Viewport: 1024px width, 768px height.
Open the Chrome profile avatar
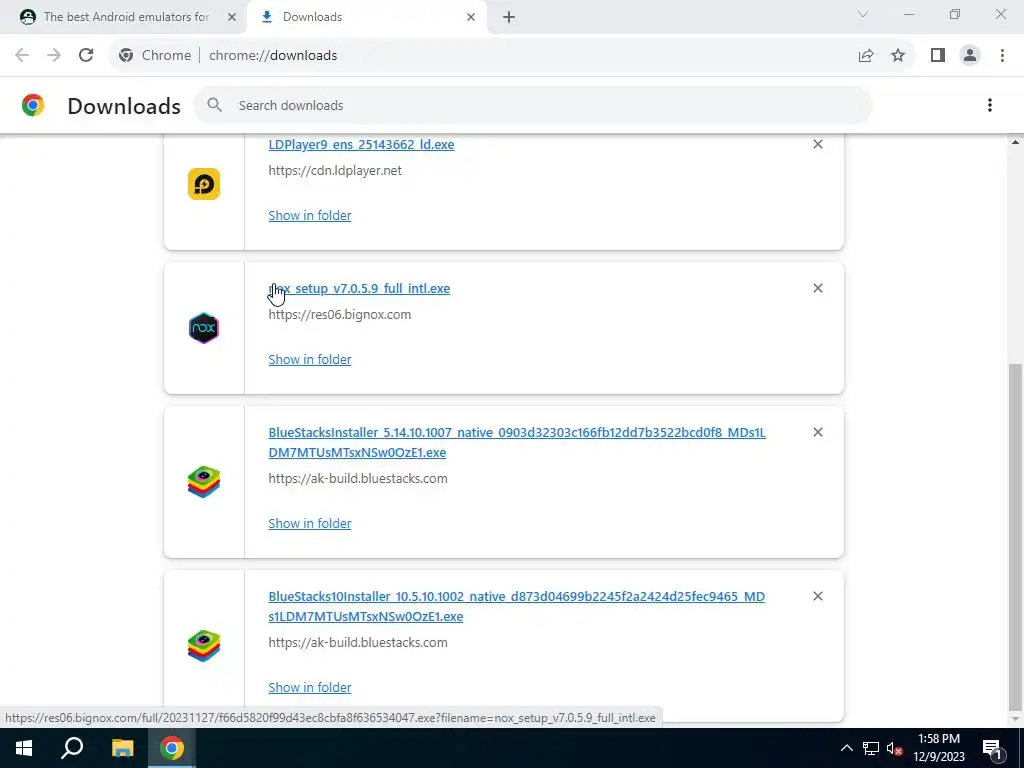[970, 56]
